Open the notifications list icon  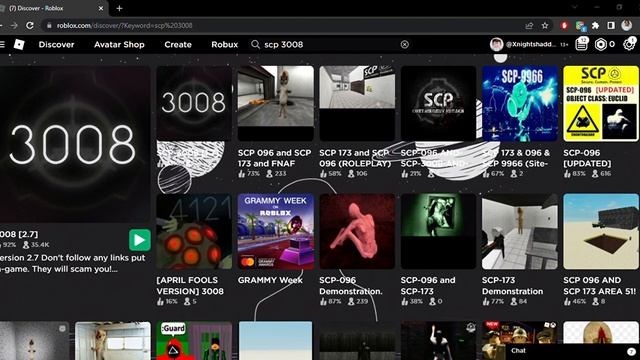(582, 44)
